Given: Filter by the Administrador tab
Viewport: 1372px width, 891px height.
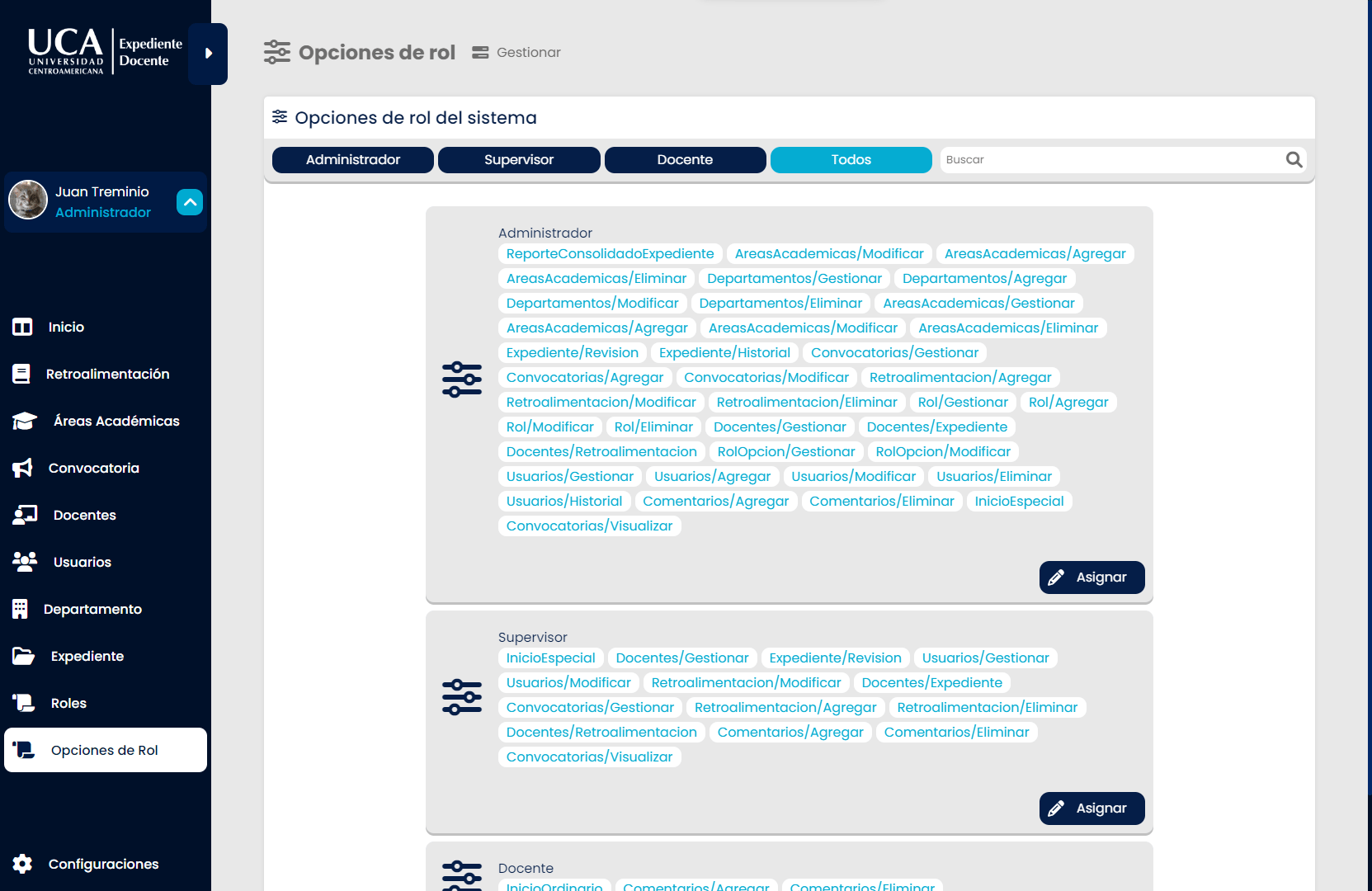Looking at the screenshot, I should 353,160.
